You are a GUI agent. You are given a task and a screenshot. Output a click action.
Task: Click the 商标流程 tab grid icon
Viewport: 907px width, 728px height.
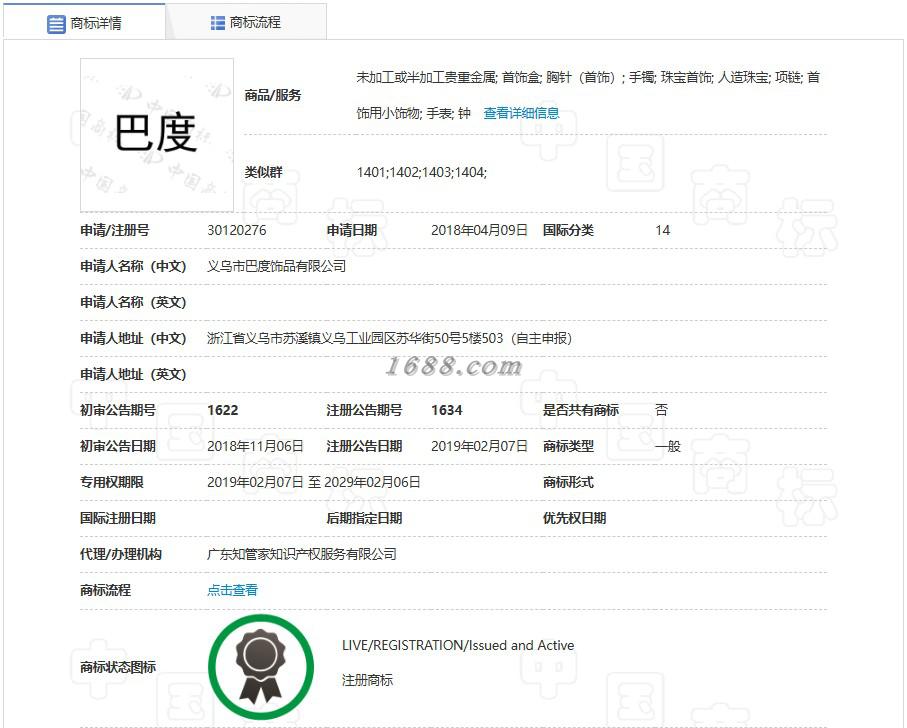(x=217, y=23)
